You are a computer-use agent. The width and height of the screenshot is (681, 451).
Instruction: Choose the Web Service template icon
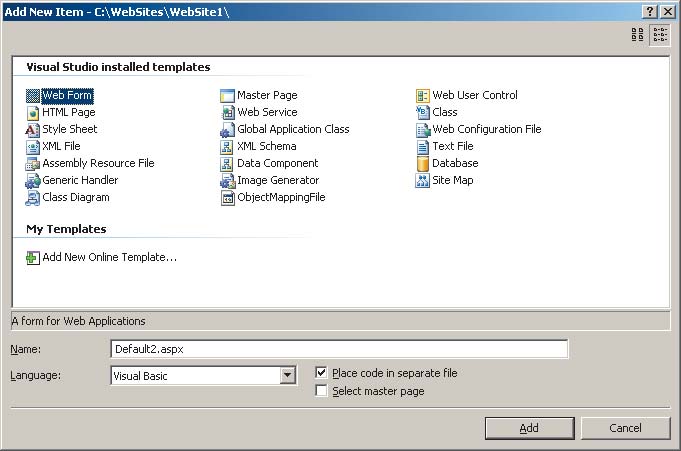tap(227, 113)
